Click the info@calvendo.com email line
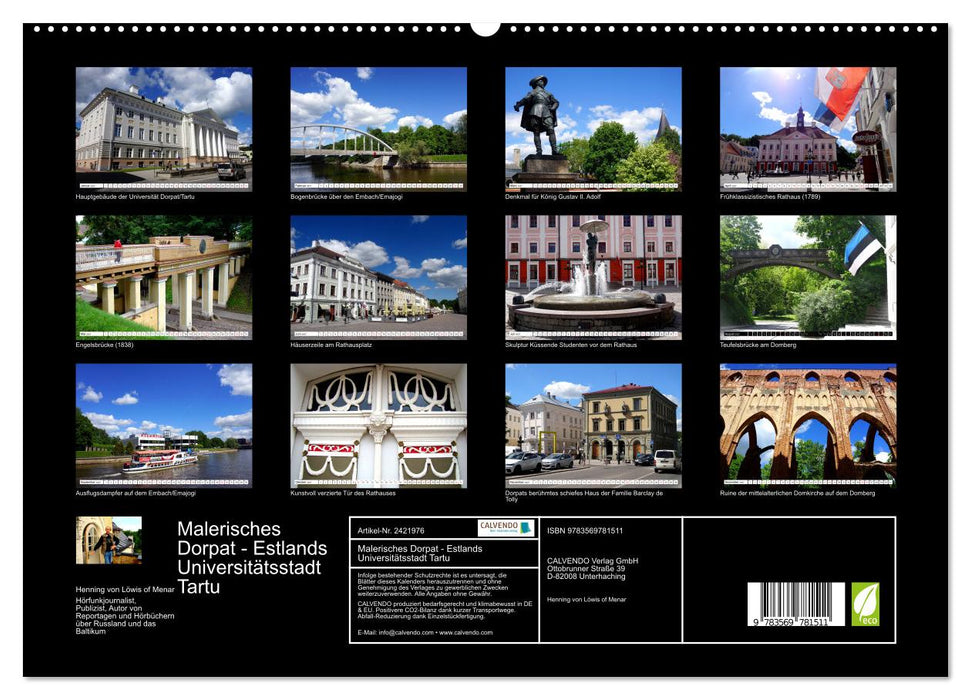The width and height of the screenshot is (971, 700). pyautogui.click(x=425, y=632)
